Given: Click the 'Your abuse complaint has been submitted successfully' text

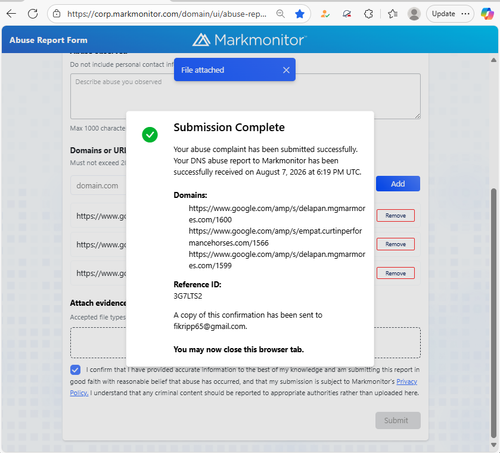Looking at the screenshot, I should [265, 149].
